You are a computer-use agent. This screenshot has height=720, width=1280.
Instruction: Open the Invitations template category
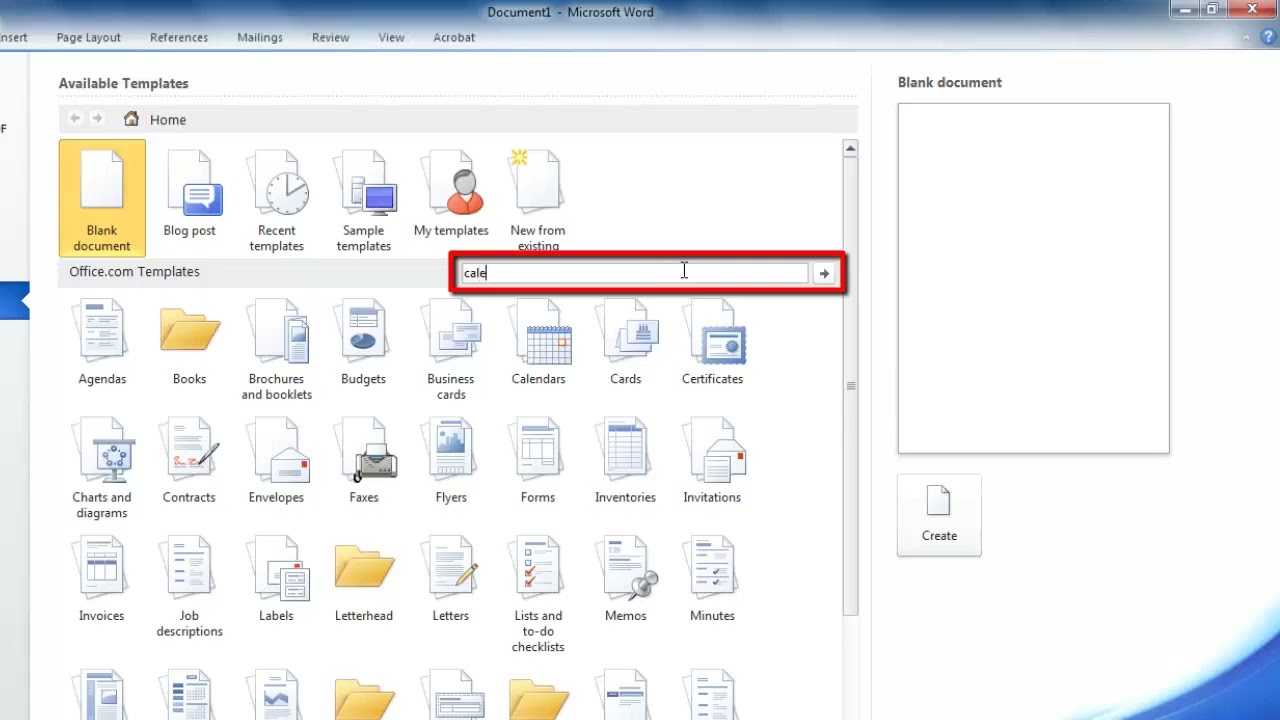(712, 460)
